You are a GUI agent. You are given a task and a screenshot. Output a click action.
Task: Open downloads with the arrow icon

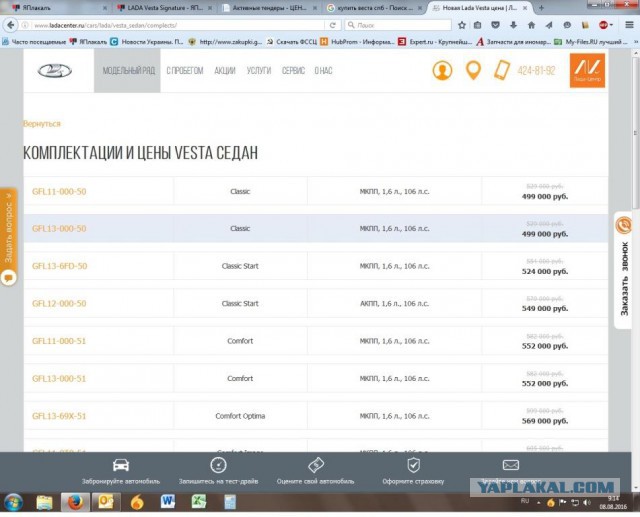[513, 25]
